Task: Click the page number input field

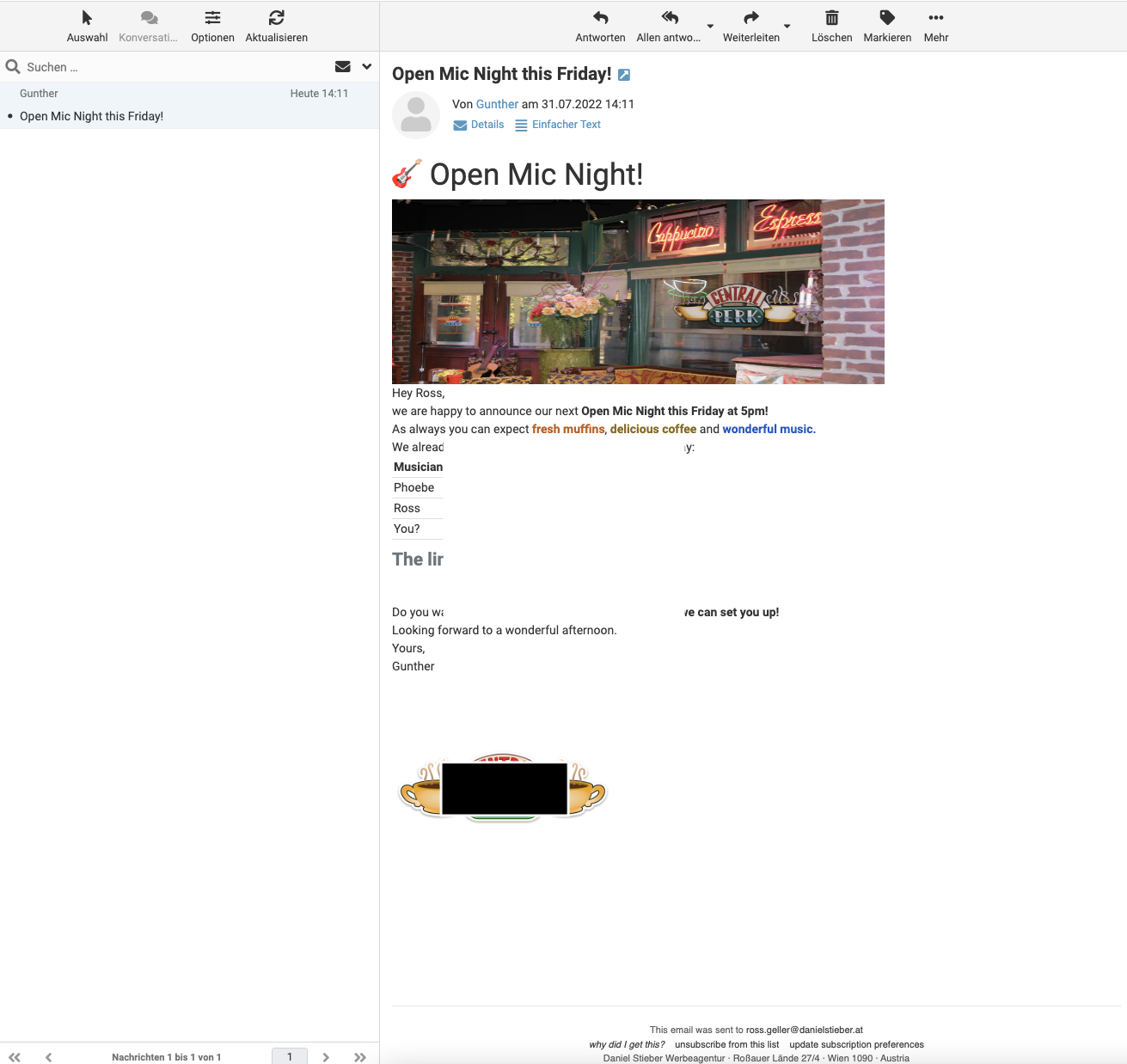Action: point(290,1056)
